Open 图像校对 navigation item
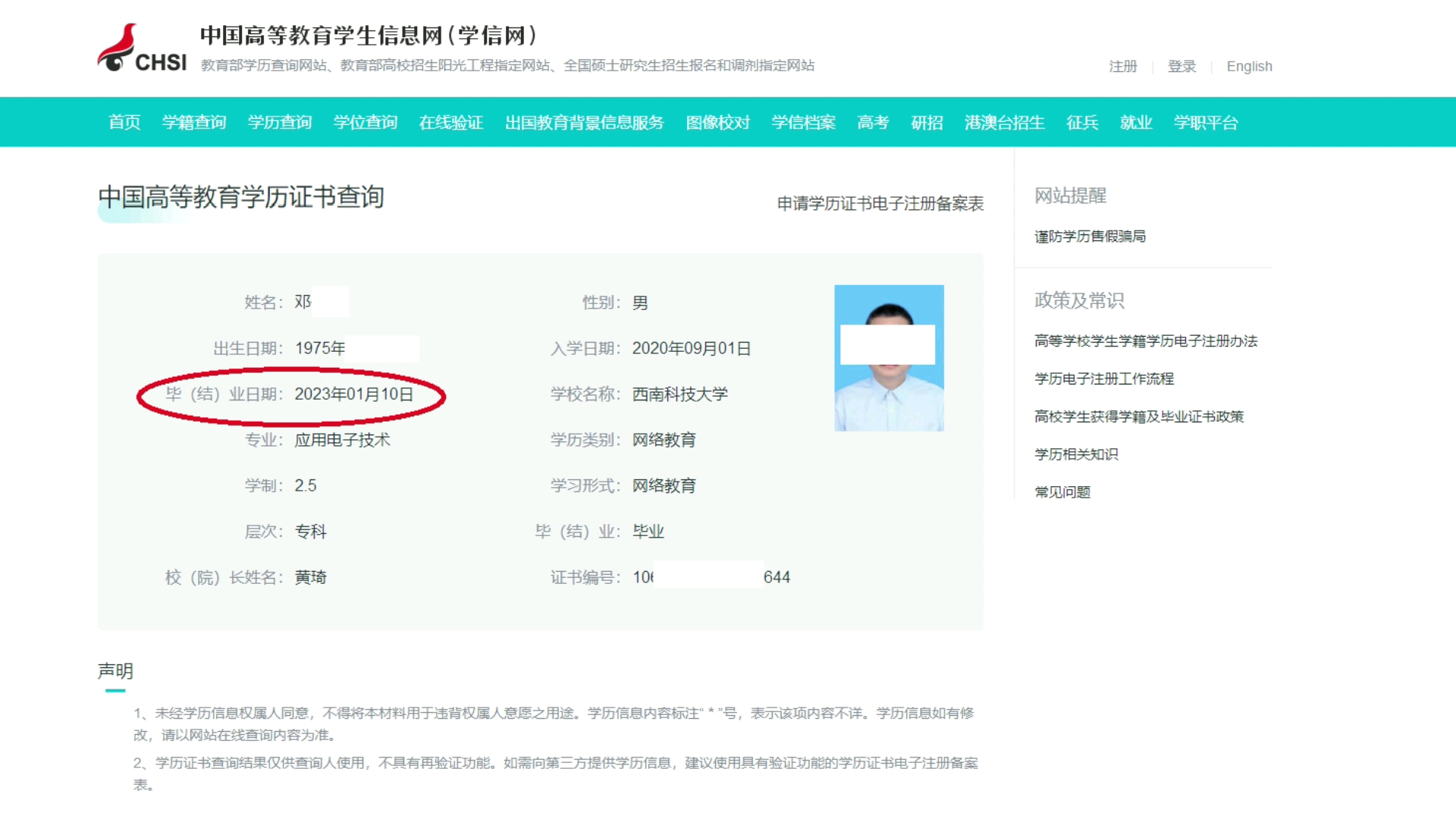The width and height of the screenshot is (1456, 819). [x=718, y=122]
